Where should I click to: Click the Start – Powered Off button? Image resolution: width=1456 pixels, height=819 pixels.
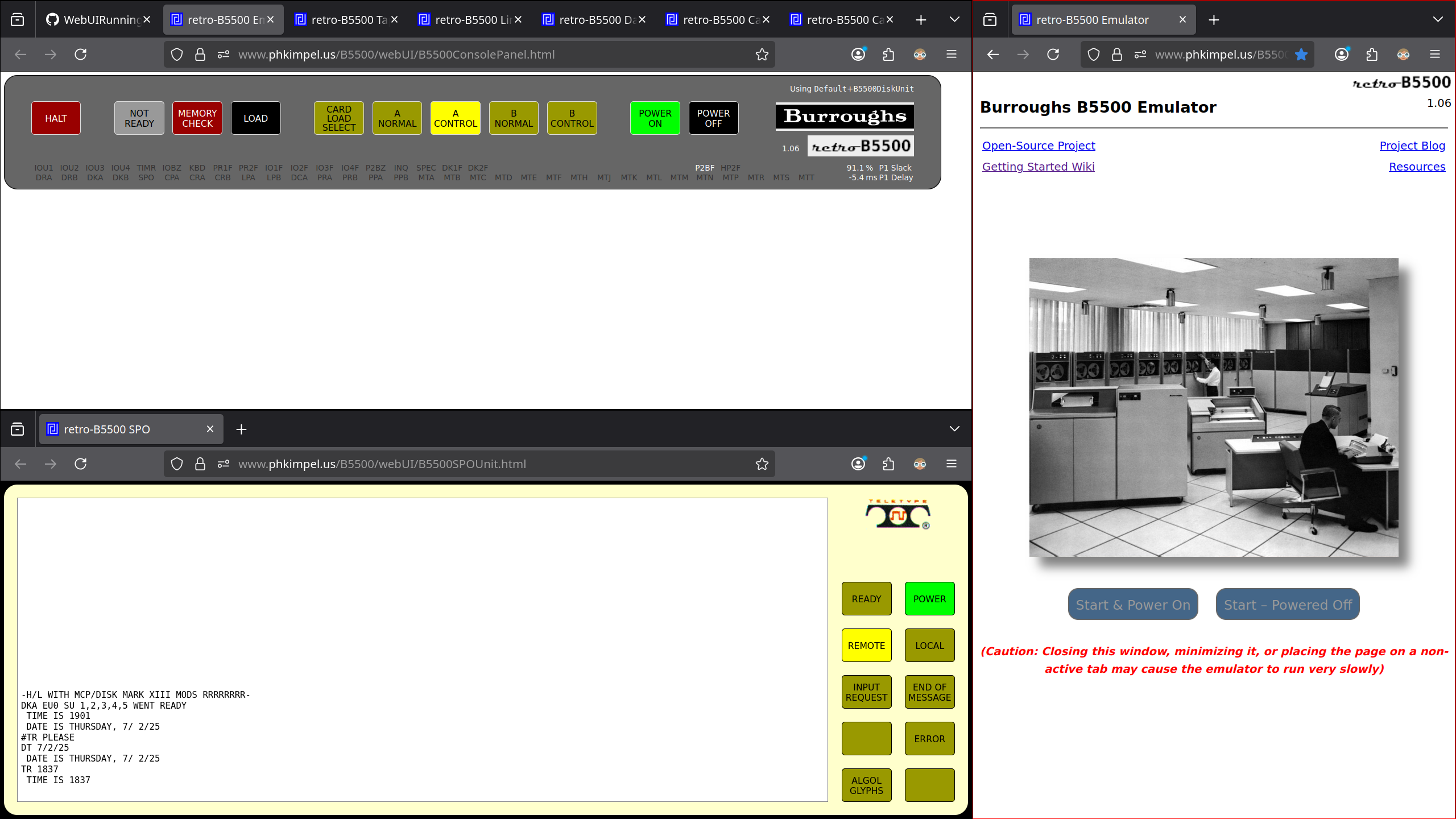(1288, 605)
